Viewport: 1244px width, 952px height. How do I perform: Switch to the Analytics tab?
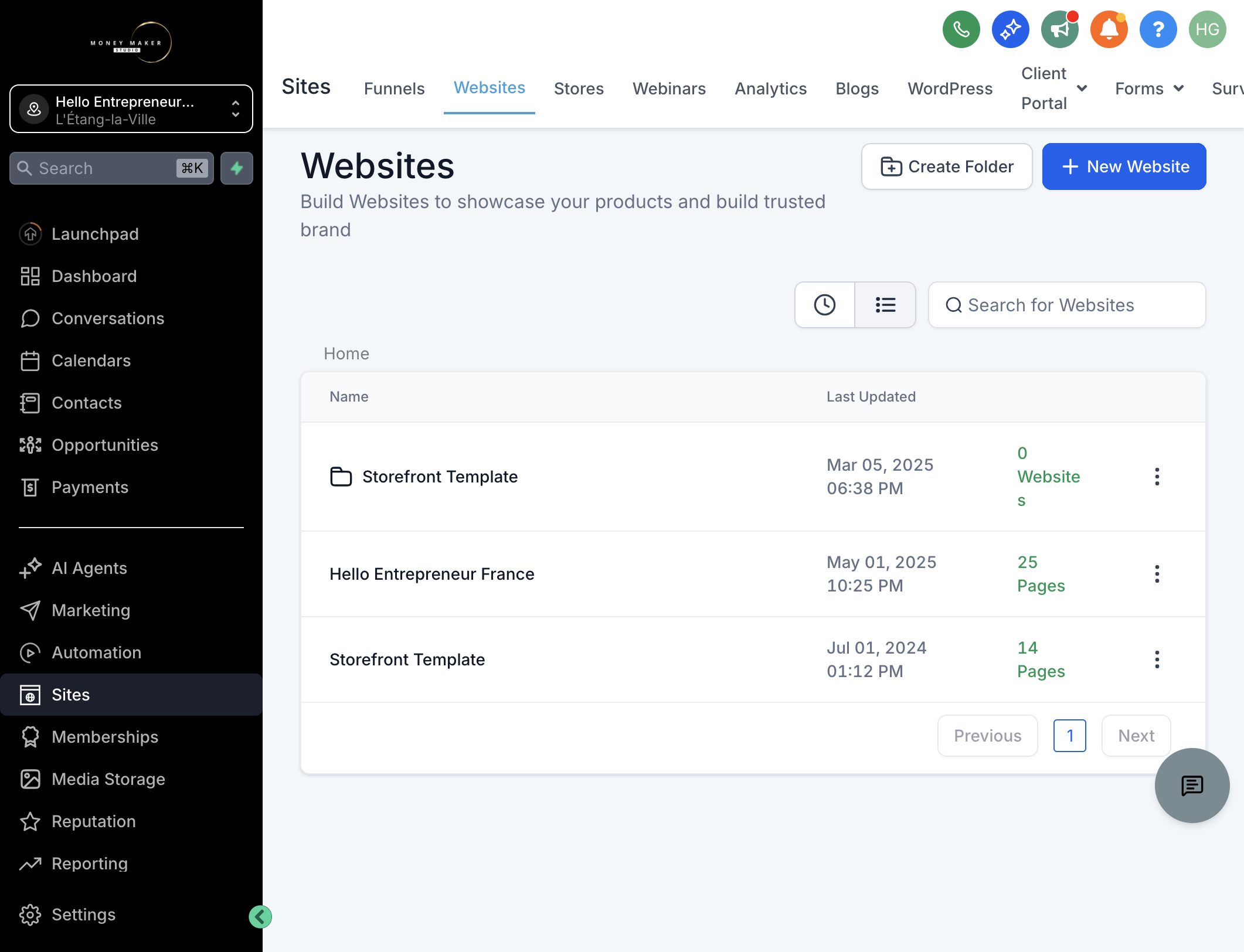770,89
